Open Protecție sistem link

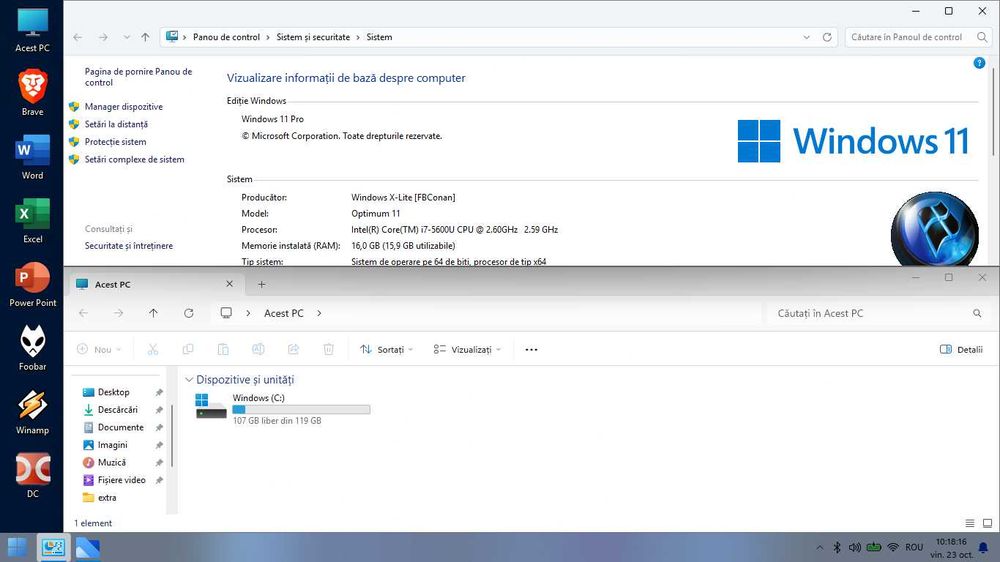pyautogui.click(x=115, y=142)
